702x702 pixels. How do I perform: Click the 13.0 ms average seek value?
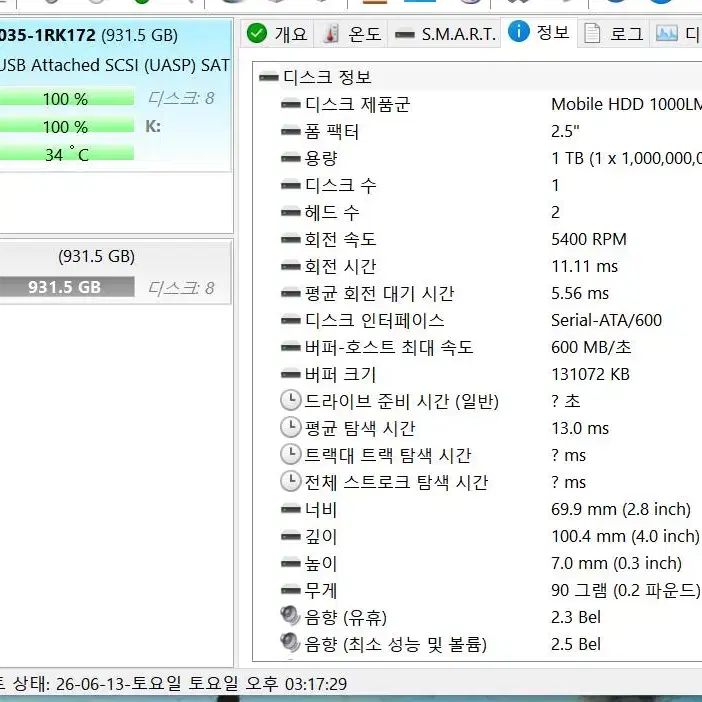point(580,428)
